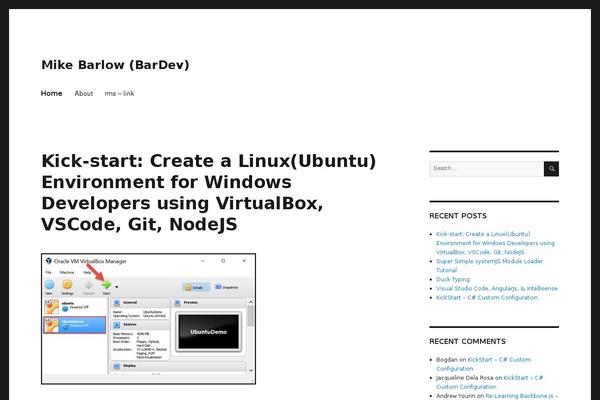This screenshot has height=400, width=600.
Task: Open the 'rms – link' menu item
Action: click(119, 93)
